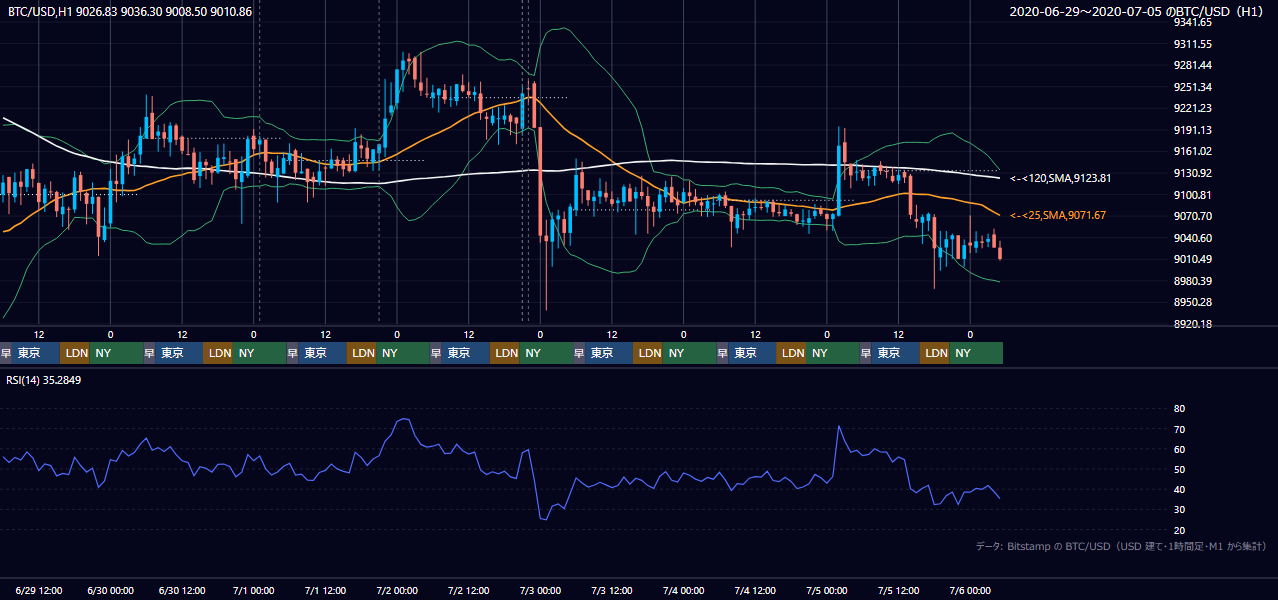The width and height of the screenshot is (1278, 600).
Task: Select the 7/1 12:00 date label
Action: 326,590
